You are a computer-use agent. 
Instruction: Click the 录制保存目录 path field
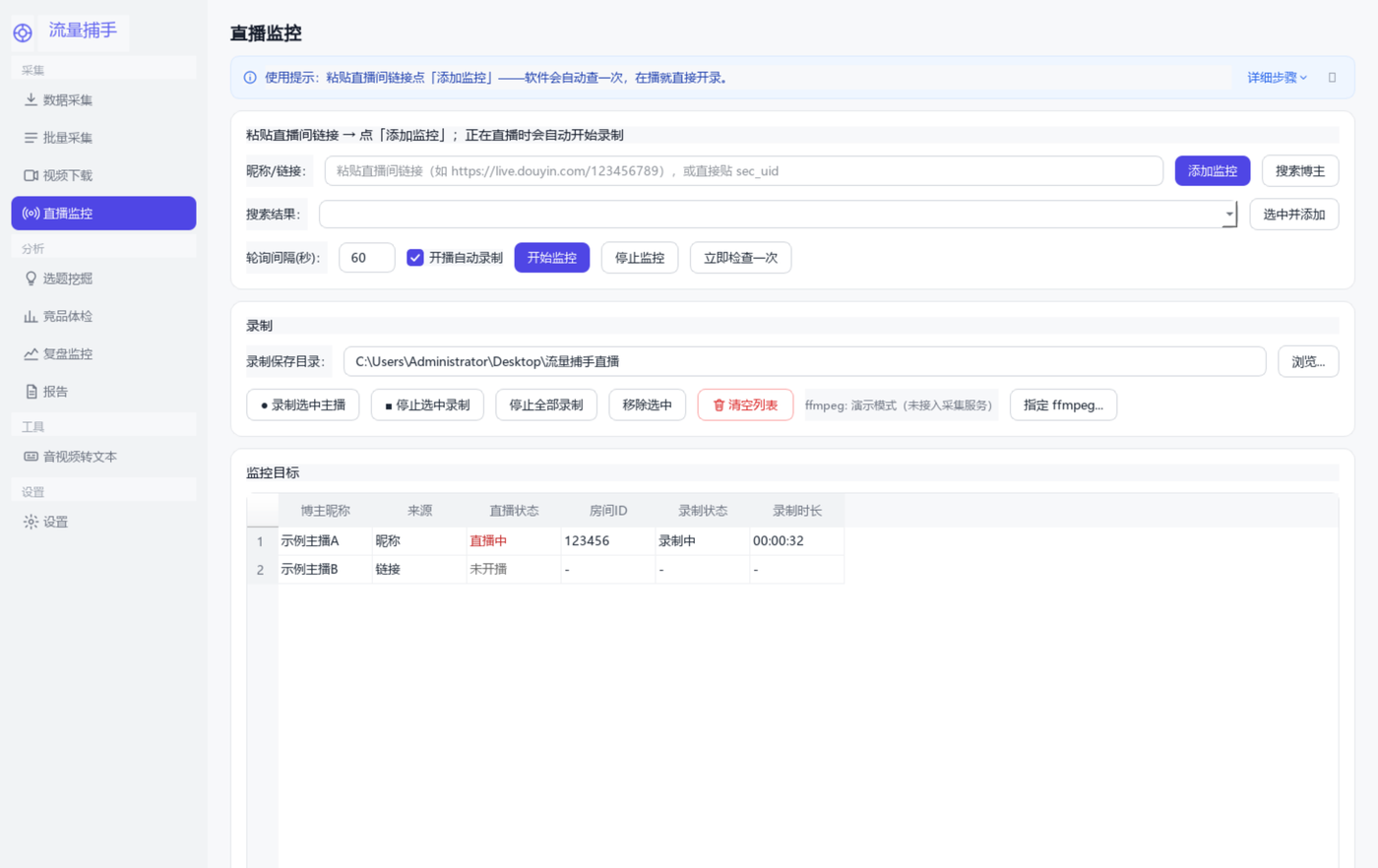(805, 362)
